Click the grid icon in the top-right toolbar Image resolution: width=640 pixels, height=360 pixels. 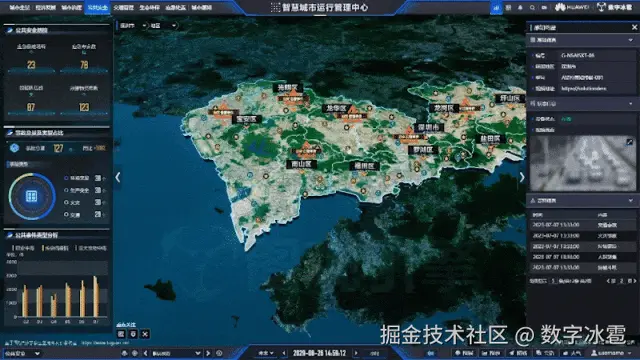508,7
